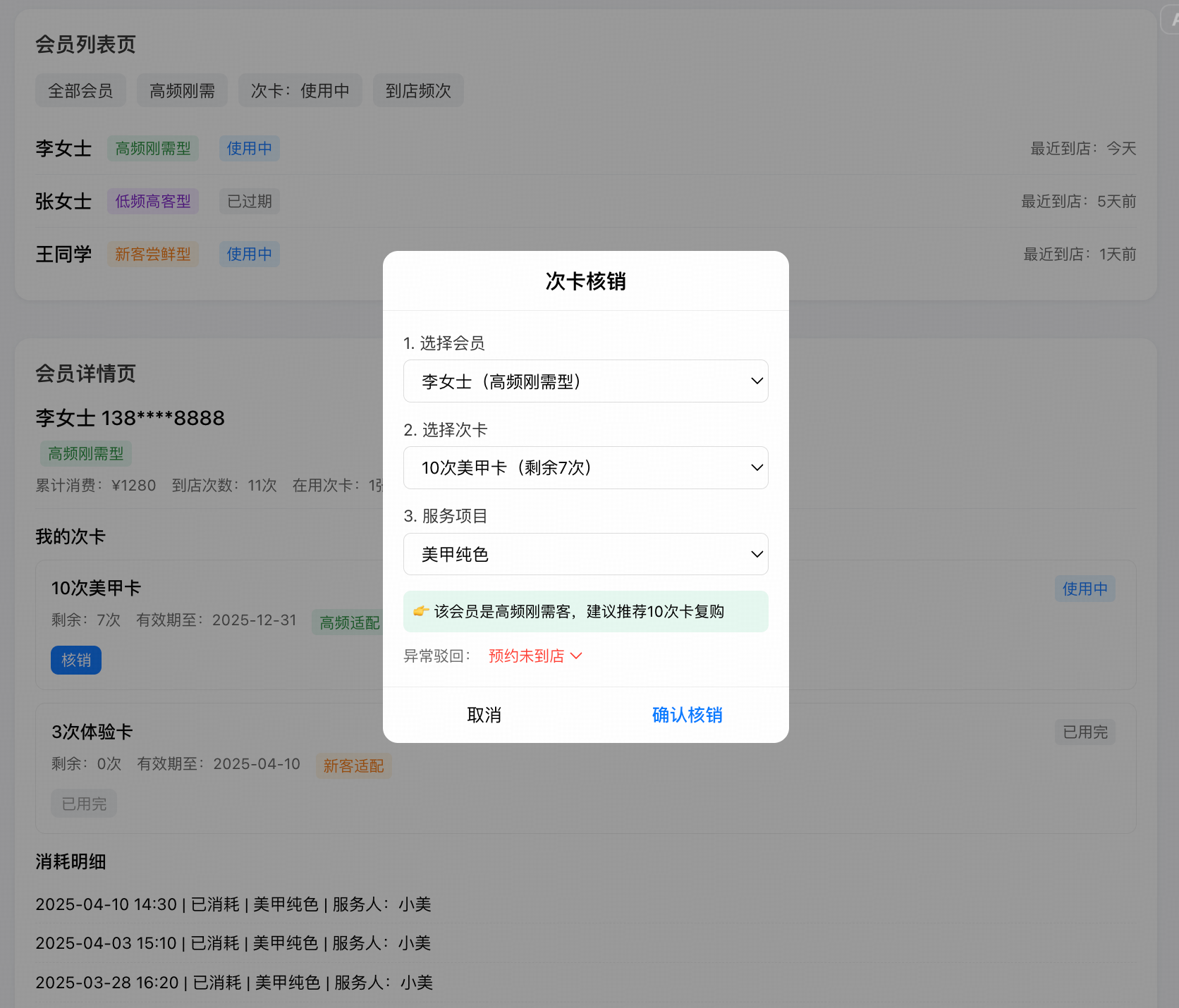Screen dimensions: 1179x1008
Task: Choose the 到店频次 filter tab
Action: coord(418,91)
